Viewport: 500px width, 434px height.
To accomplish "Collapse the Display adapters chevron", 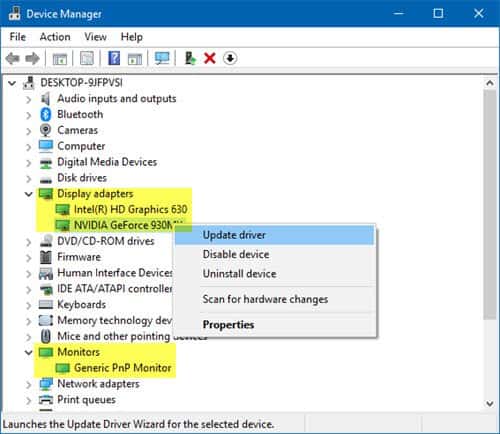I will pos(29,194).
